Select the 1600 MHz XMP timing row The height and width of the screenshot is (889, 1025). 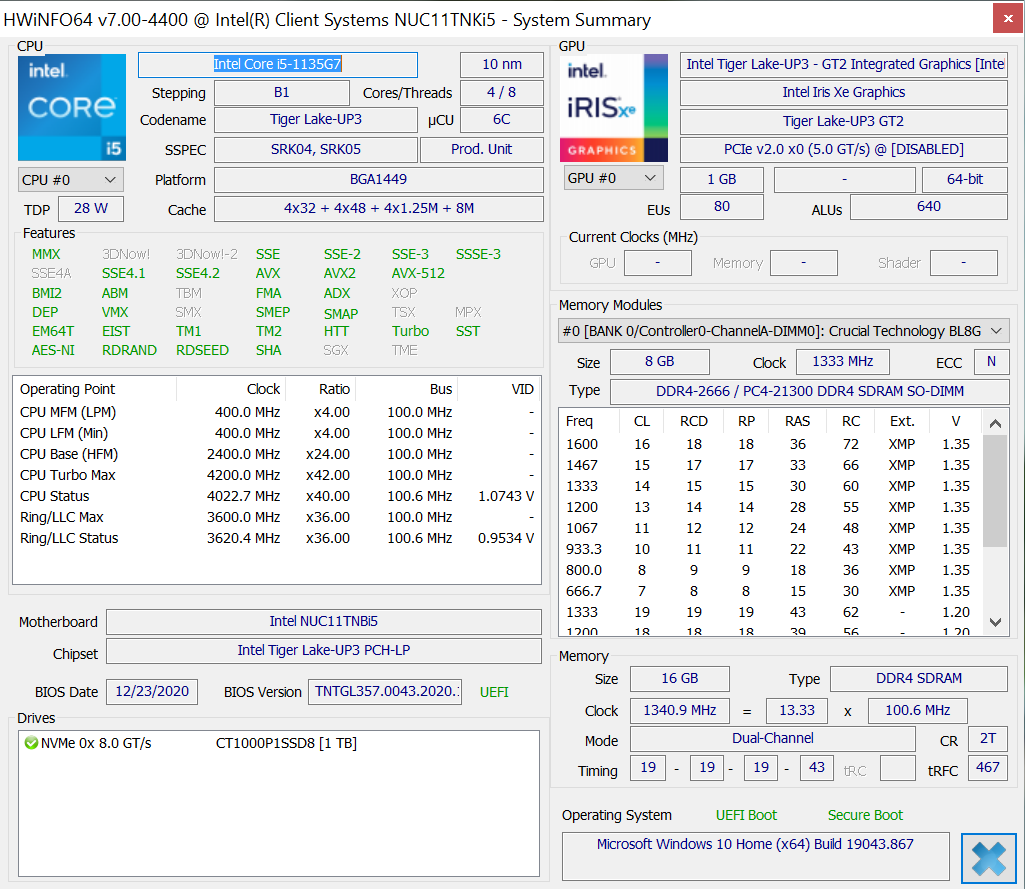771,444
